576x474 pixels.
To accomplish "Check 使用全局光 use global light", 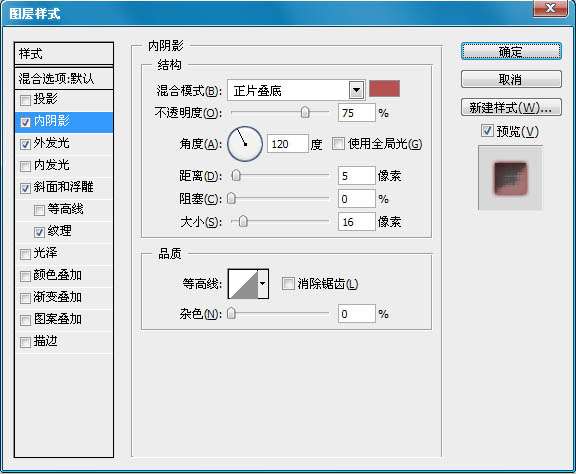I will (x=338, y=144).
